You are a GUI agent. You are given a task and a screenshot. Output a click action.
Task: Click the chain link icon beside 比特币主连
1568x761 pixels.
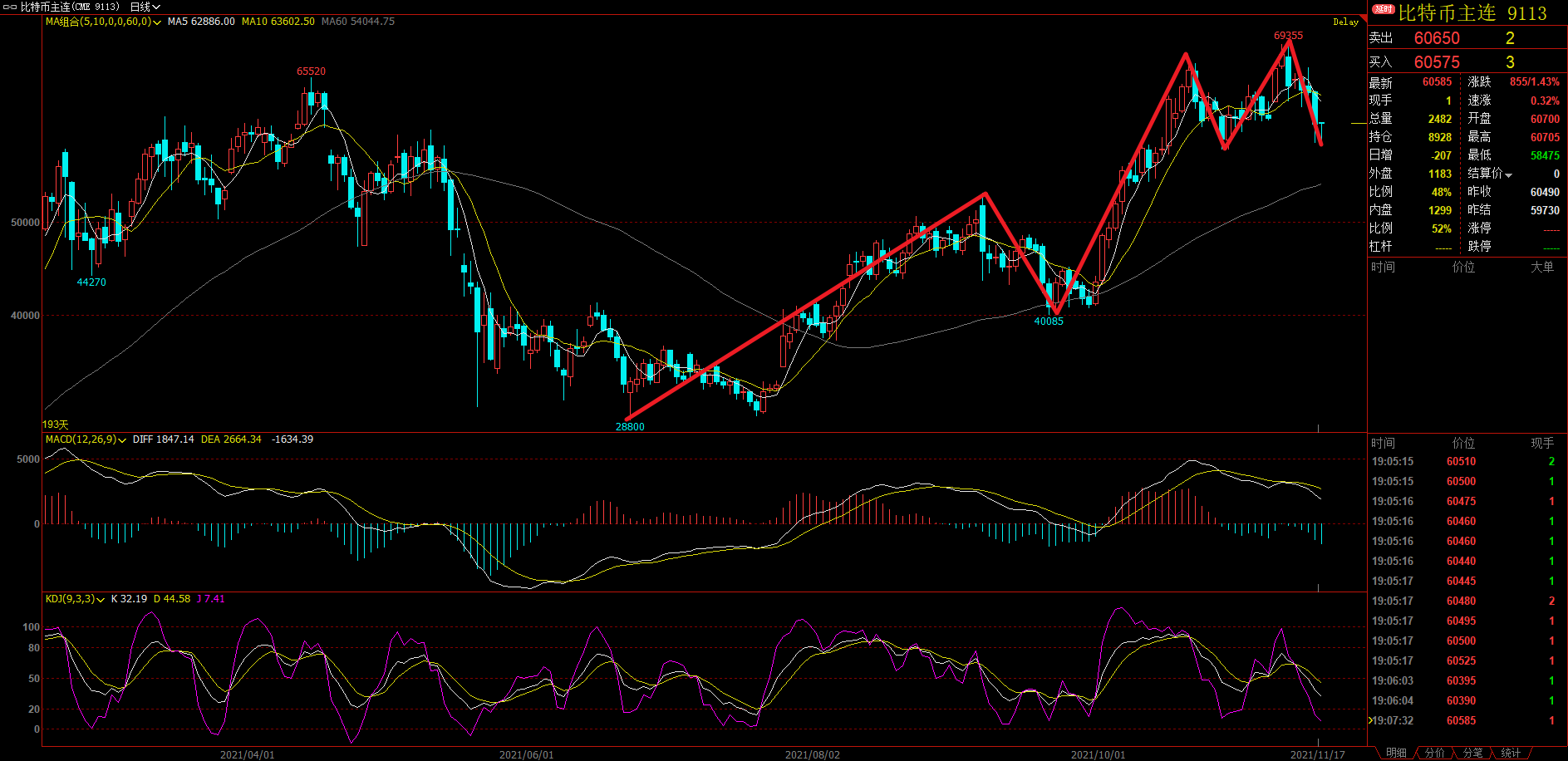[10, 7]
